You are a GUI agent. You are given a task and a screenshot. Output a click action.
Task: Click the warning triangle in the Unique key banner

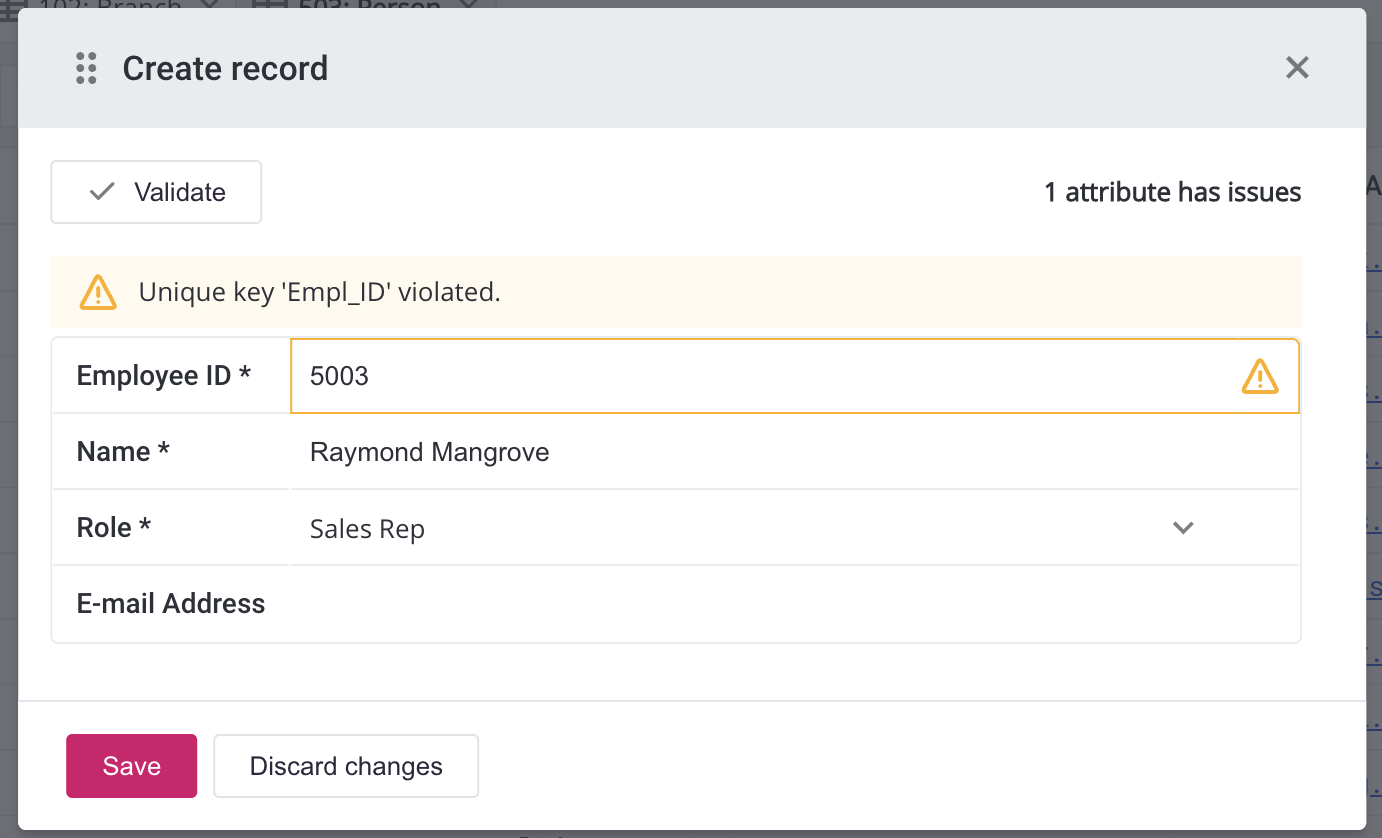click(x=97, y=292)
